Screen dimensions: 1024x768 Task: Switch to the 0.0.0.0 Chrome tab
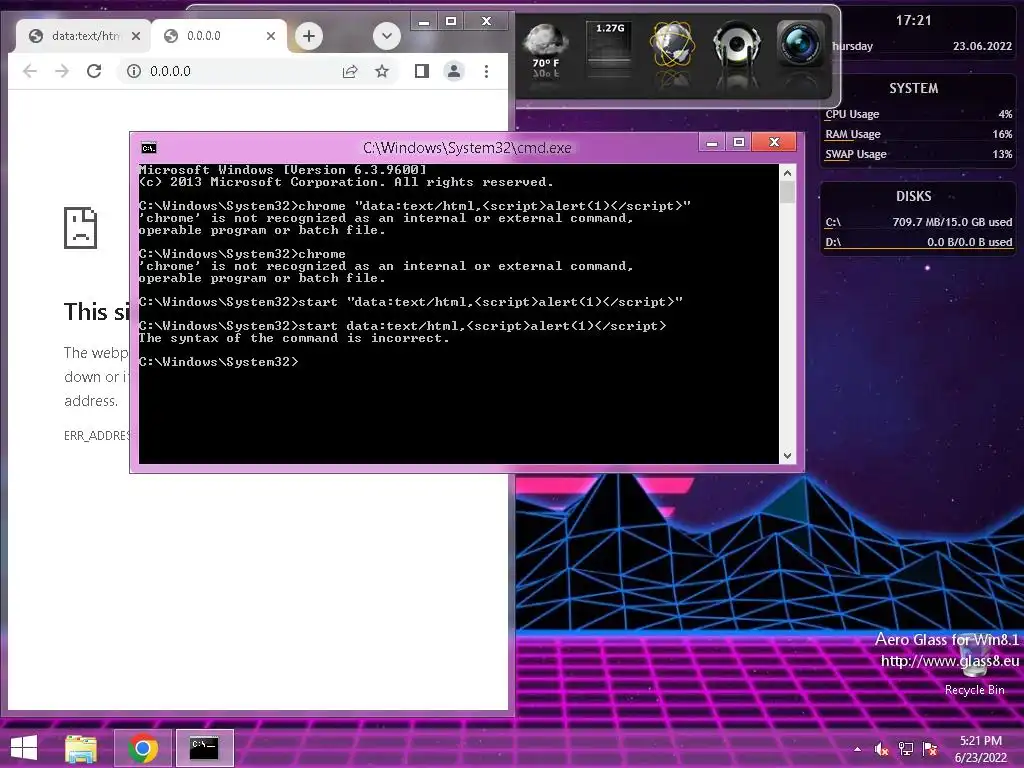pyautogui.click(x=217, y=36)
